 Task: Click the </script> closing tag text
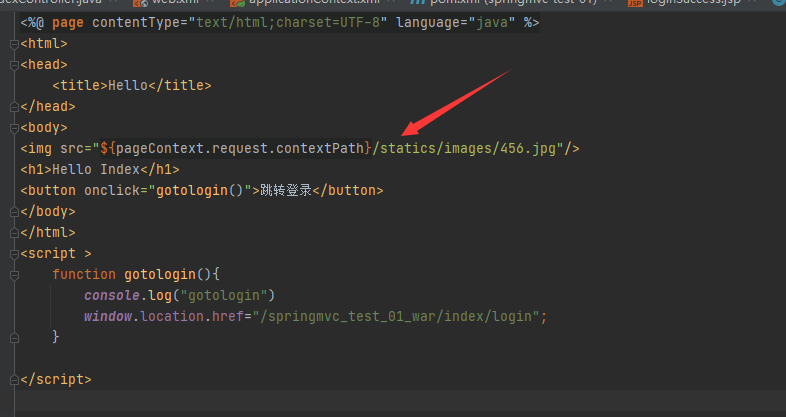[x=56, y=379]
